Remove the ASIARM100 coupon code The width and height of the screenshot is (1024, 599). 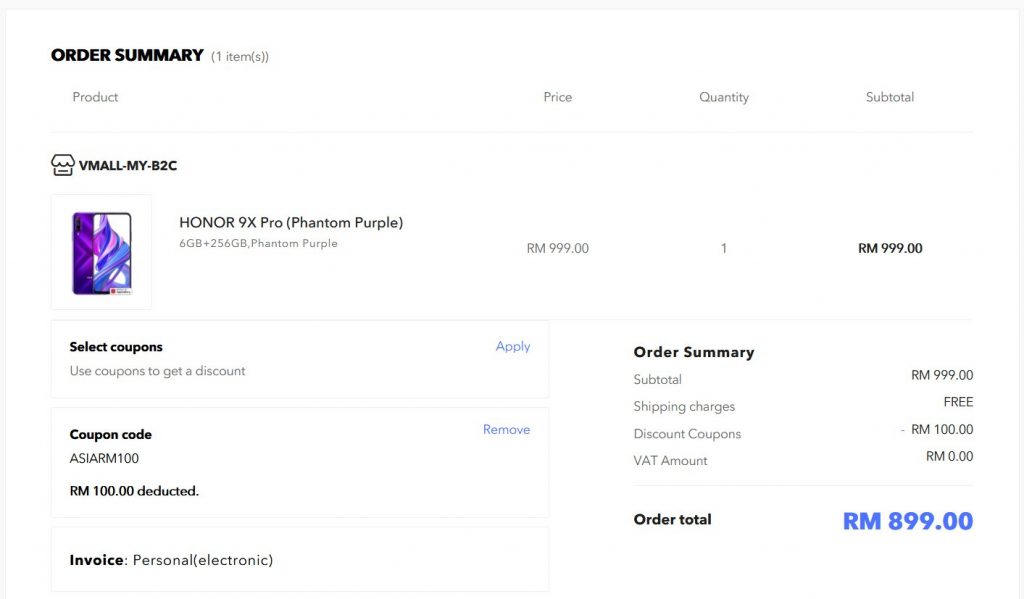coord(506,429)
